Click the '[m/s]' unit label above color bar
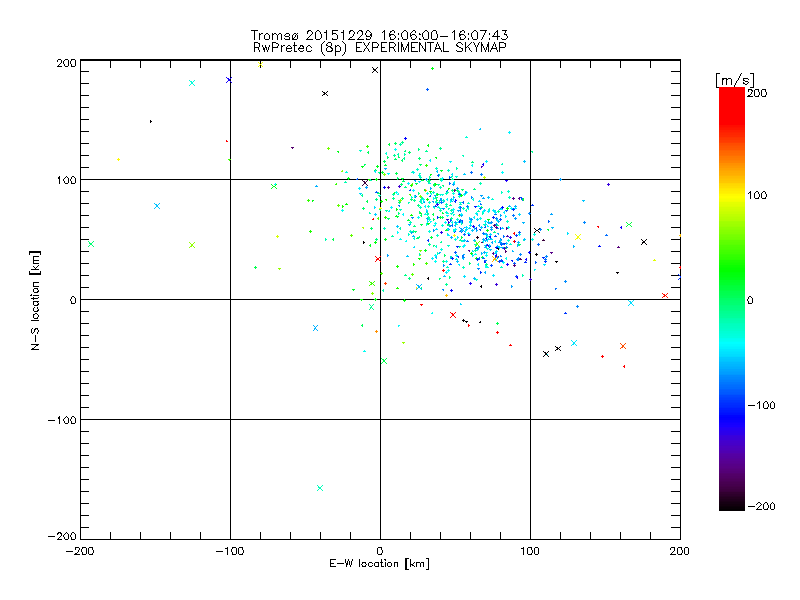Image resolution: width=800 pixels, height=600 pixels. pyautogui.click(x=735, y=80)
